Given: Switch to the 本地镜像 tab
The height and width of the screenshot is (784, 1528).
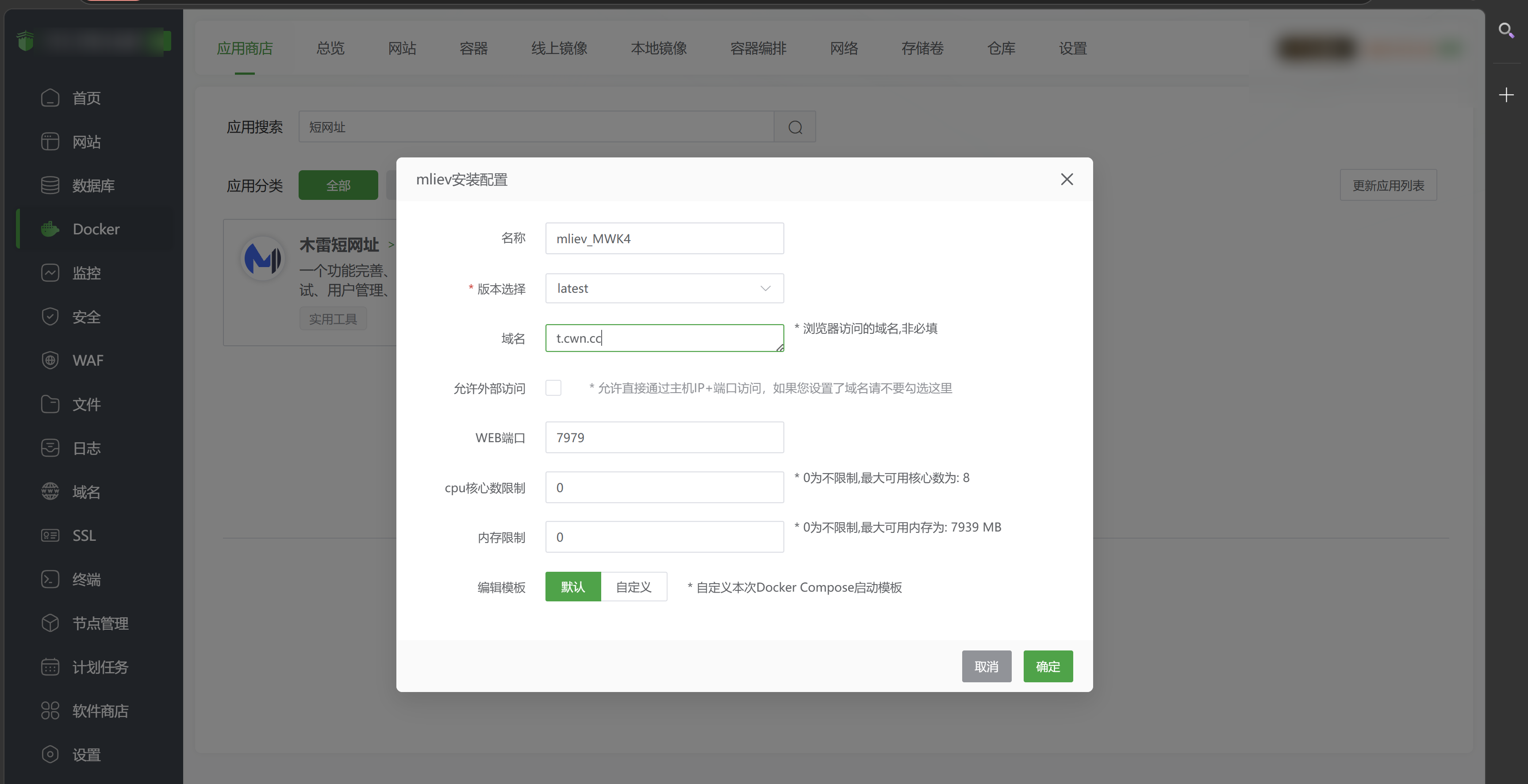Looking at the screenshot, I should click(658, 49).
